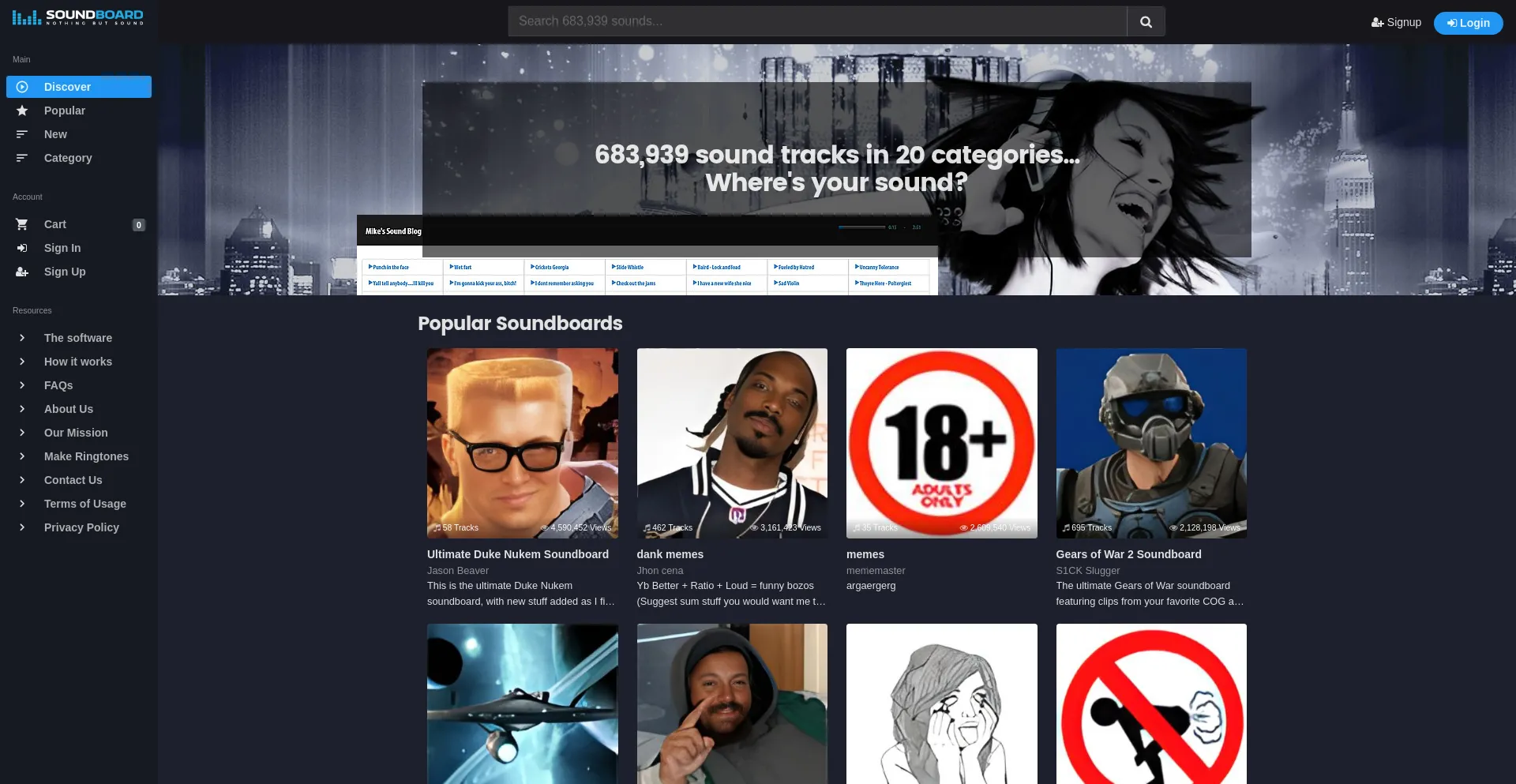
Task: Click the 462 Tracks label
Action: coord(667,527)
